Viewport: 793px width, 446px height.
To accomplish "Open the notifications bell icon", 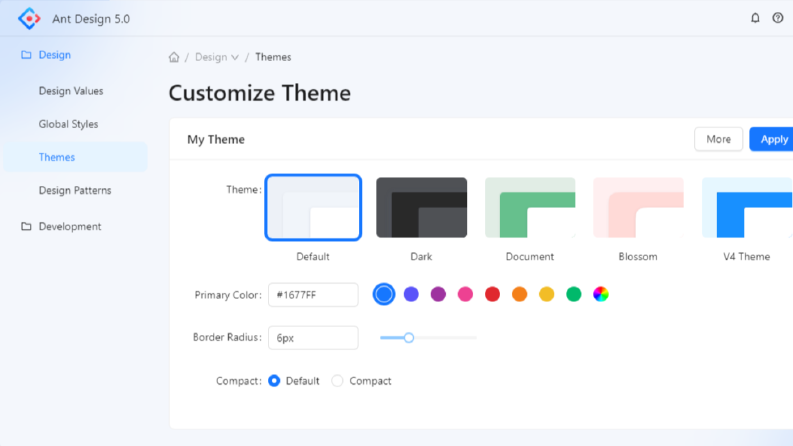I will tap(755, 18).
